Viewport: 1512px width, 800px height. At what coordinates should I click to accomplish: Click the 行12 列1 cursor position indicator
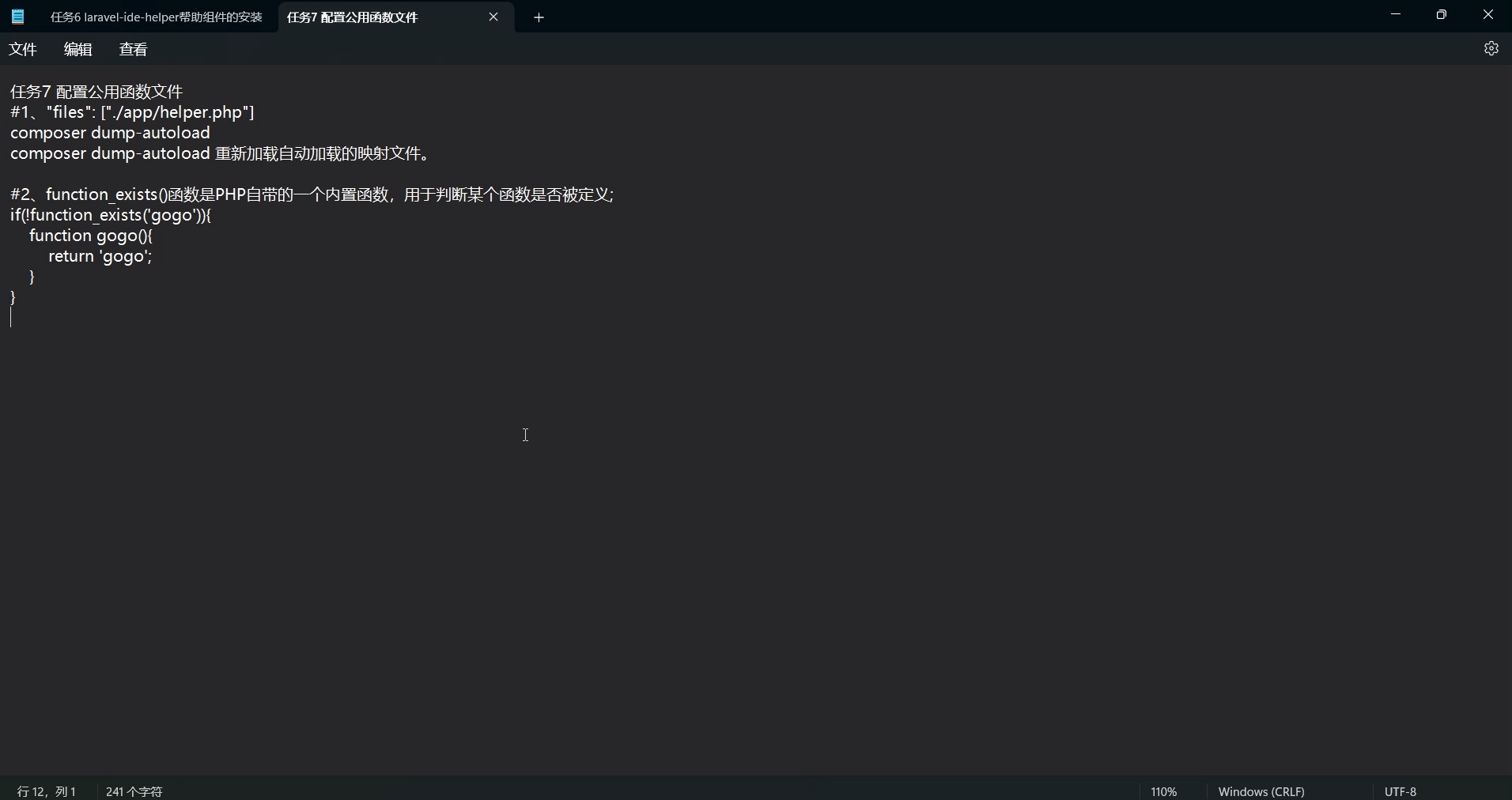click(45, 791)
